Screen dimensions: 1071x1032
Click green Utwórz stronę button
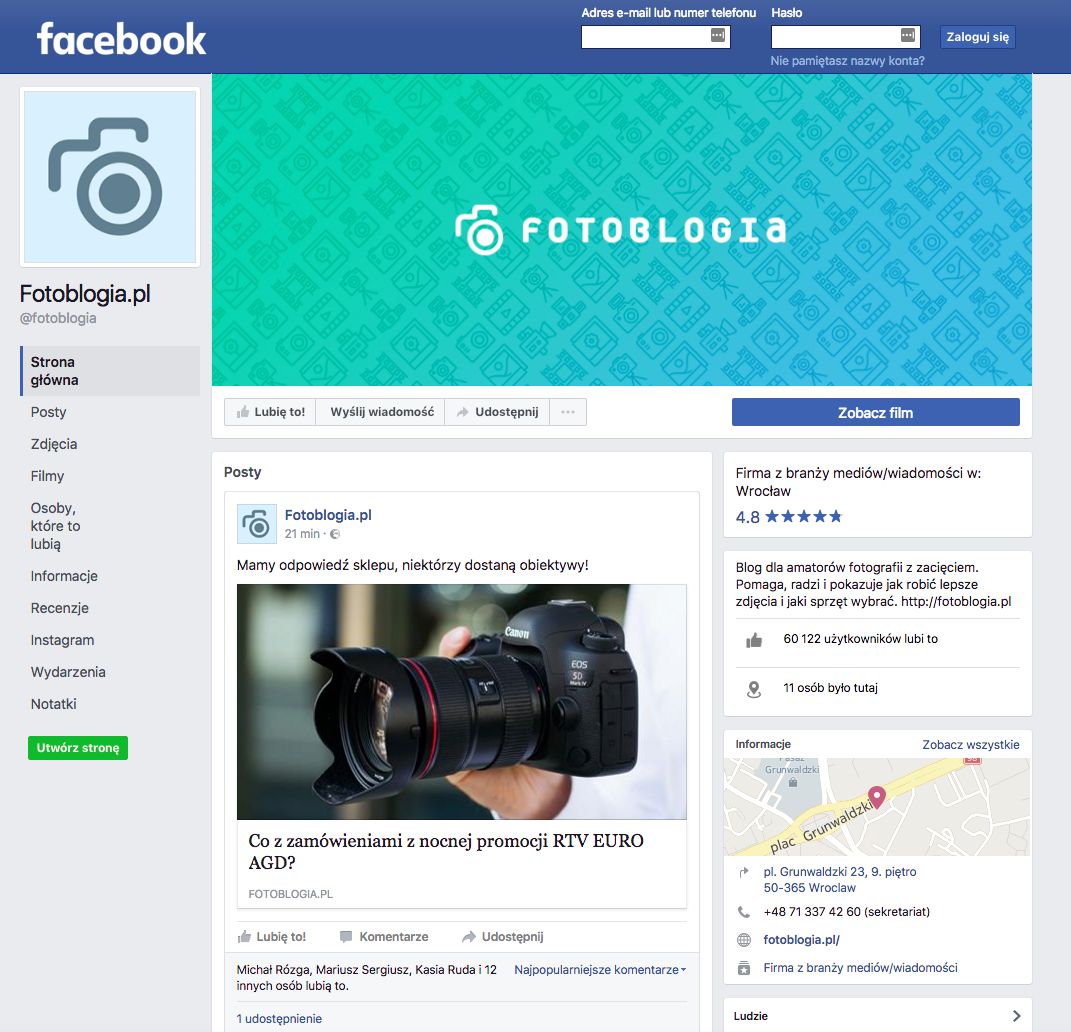tap(78, 748)
